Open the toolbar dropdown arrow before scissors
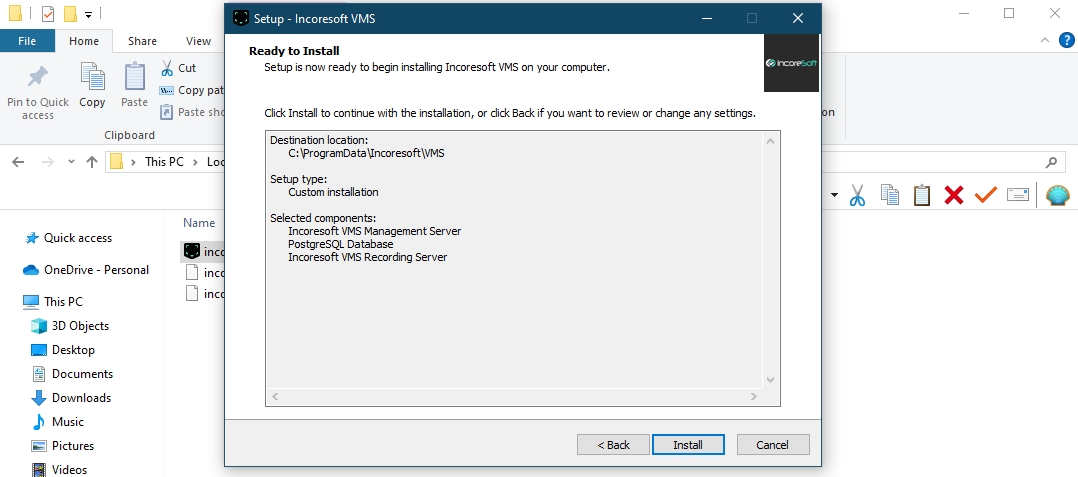This screenshot has height=477, width=1078. click(834, 195)
